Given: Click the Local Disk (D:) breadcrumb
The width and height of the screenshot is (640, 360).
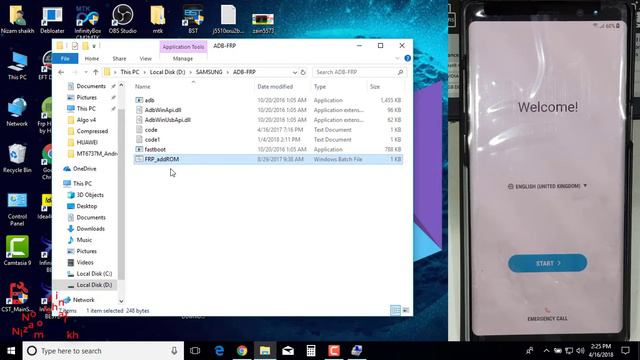Looking at the screenshot, I should tap(167, 72).
